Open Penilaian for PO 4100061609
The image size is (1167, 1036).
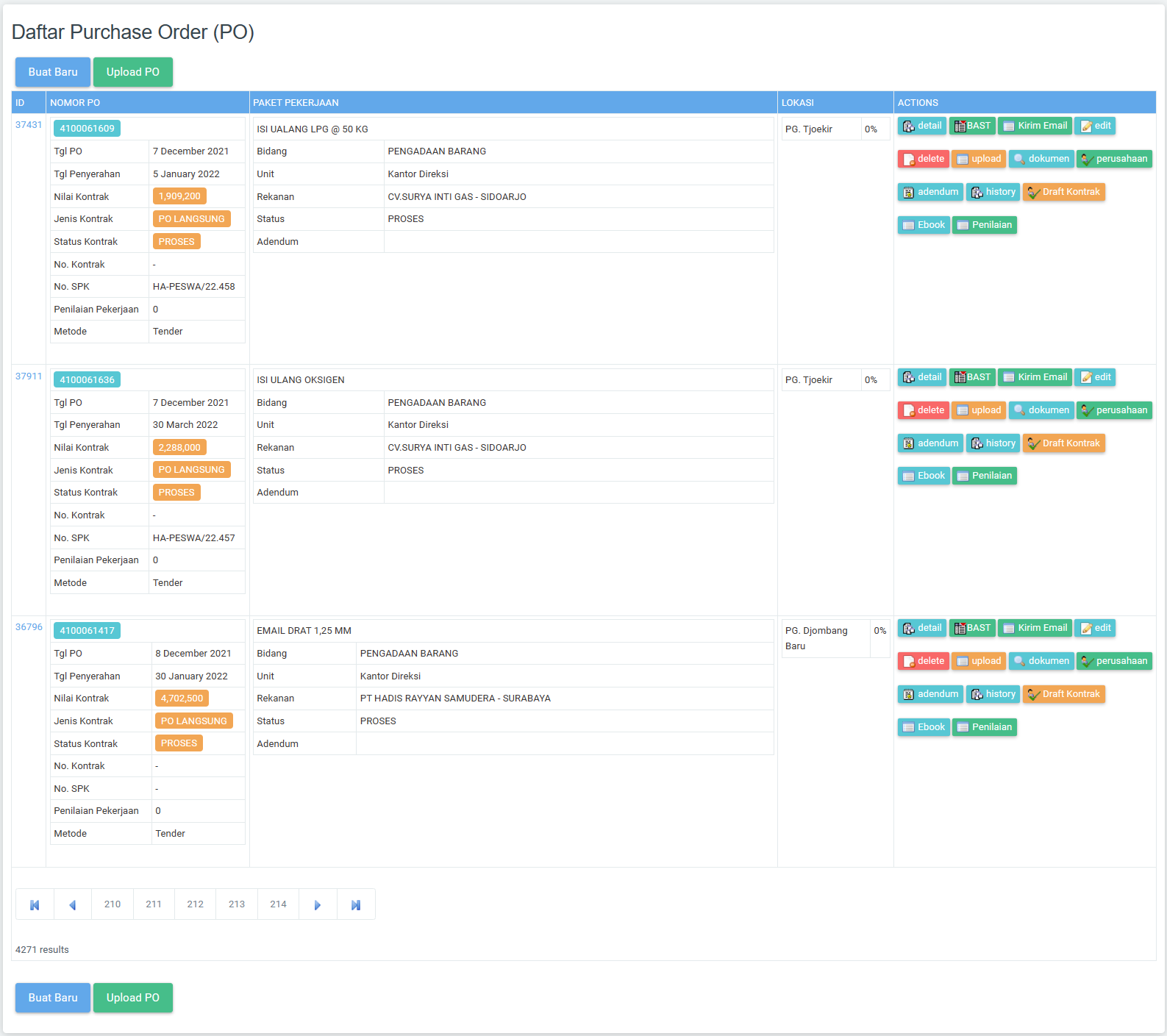click(x=985, y=225)
